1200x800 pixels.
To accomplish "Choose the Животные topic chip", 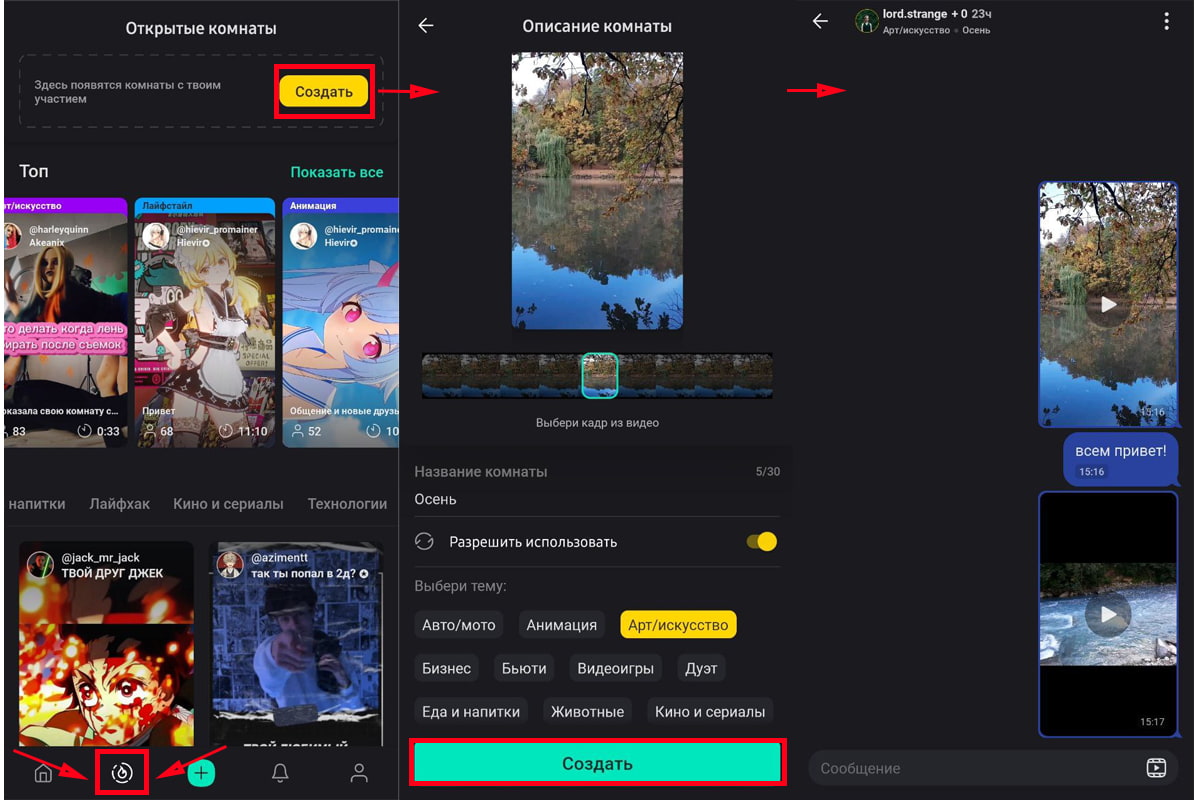I will (x=588, y=712).
